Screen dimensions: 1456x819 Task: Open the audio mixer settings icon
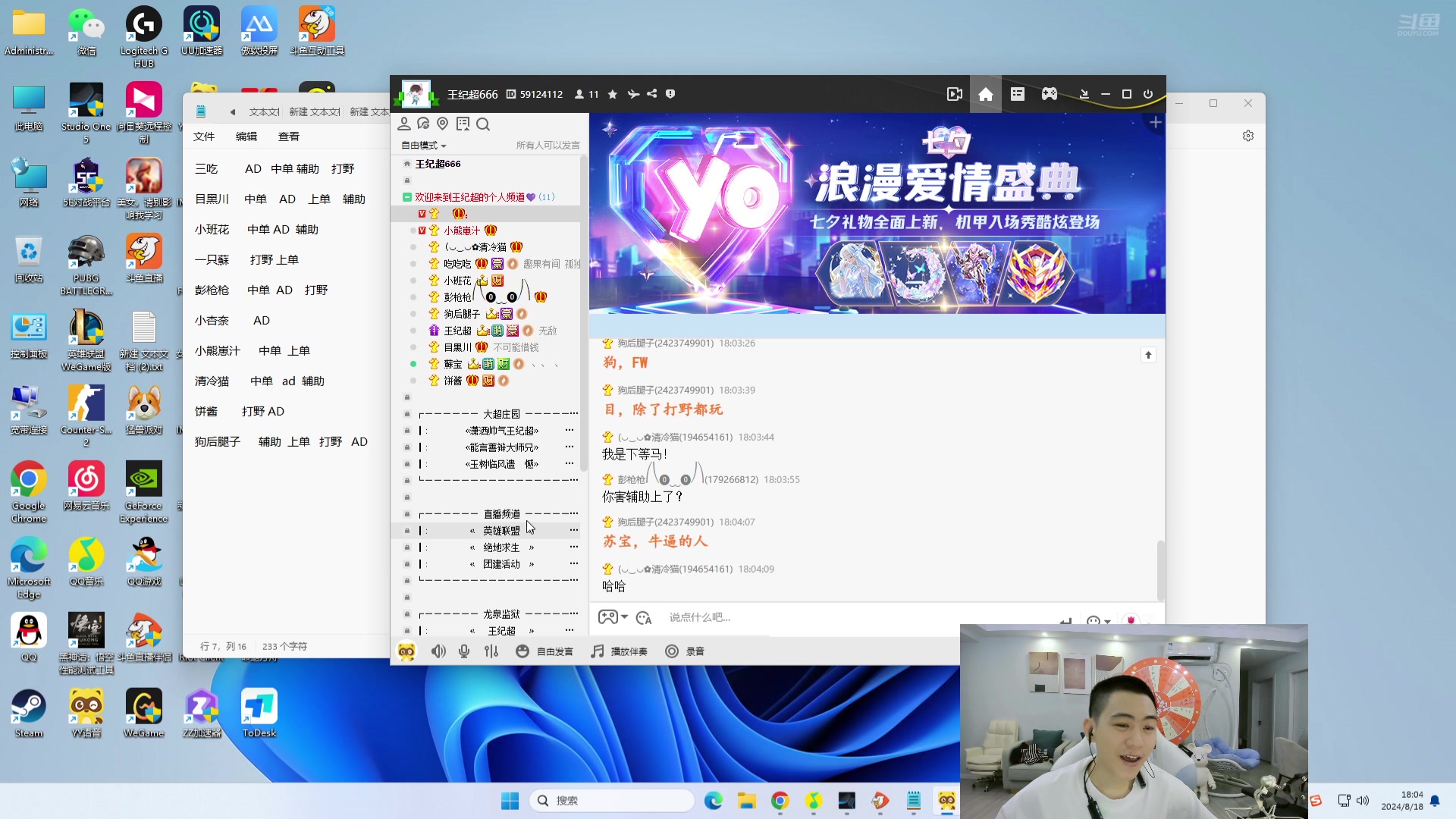click(x=491, y=651)
